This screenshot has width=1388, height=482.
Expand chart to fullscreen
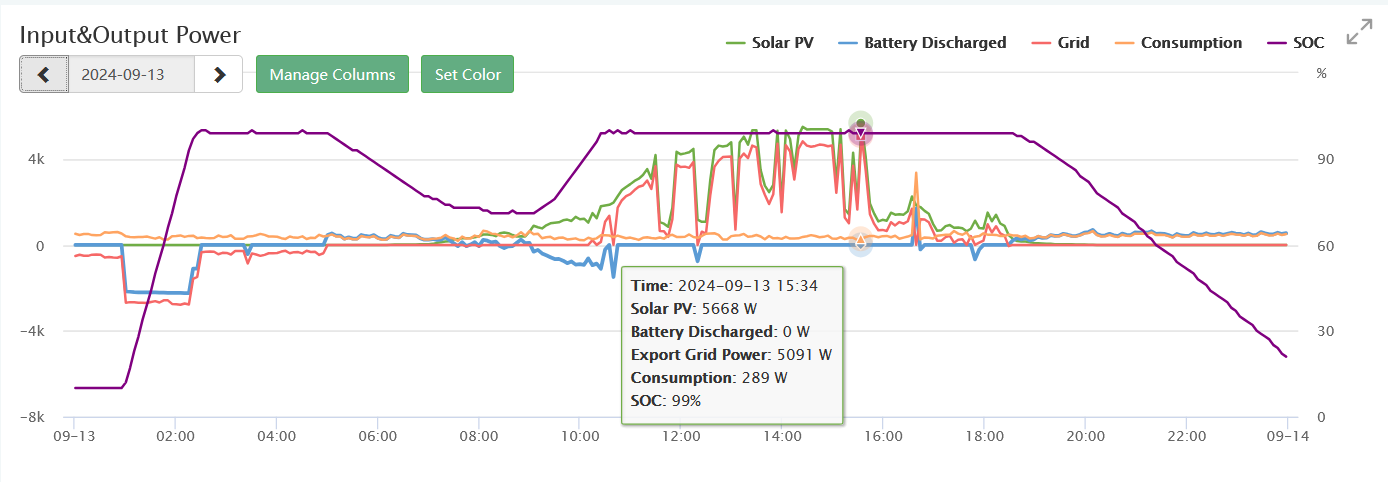1359,33
